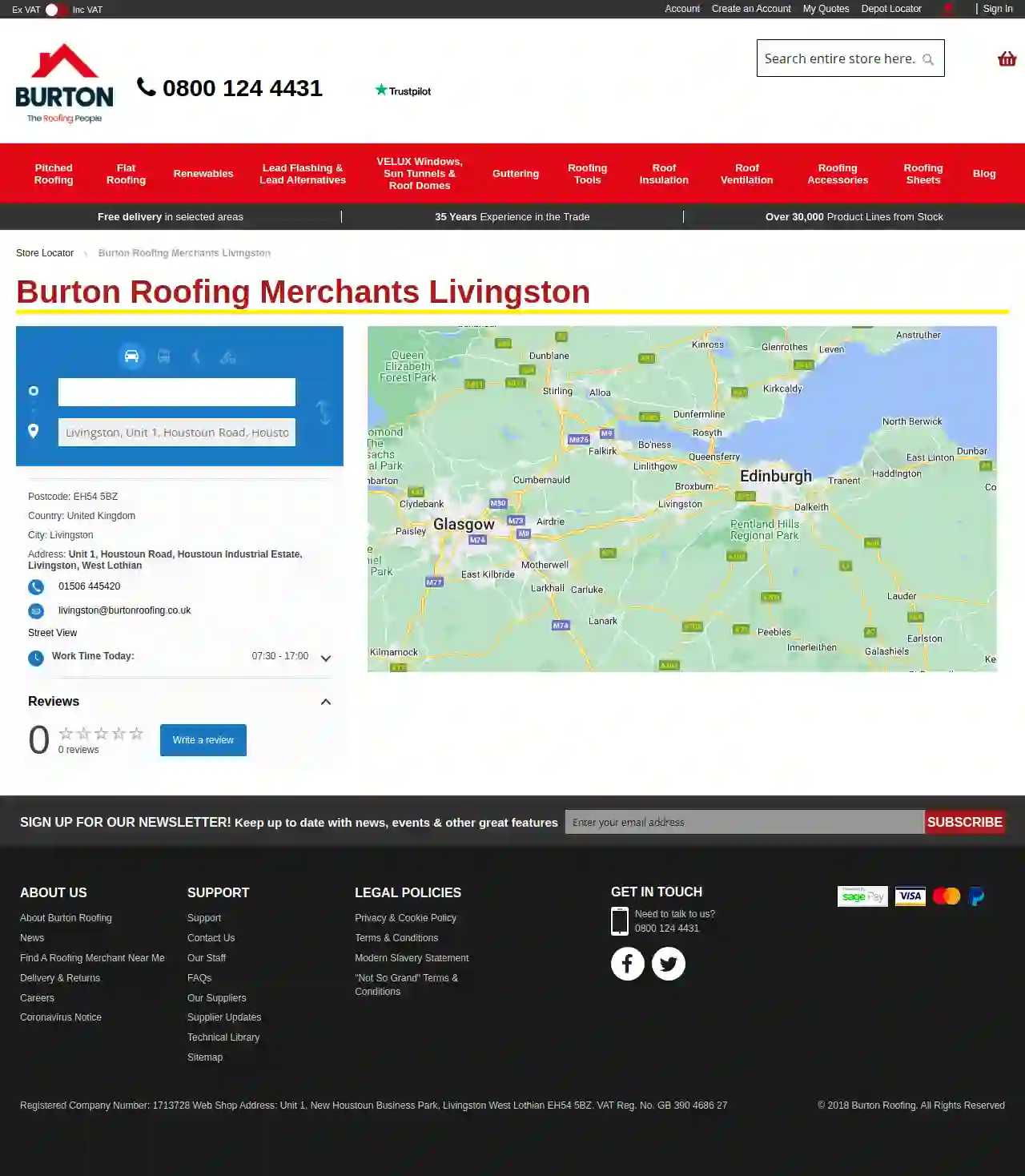Image resolution: width=1025 pixels, height=1176 pixels.
Task: Expand Work Time Today hours chevron
Action: [326, 658]
